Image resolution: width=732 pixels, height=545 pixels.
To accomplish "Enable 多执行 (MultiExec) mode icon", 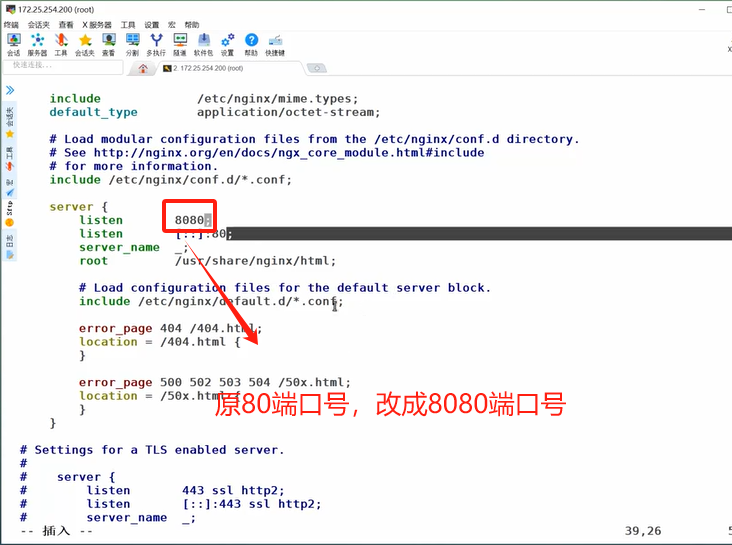I will point(156,44).
